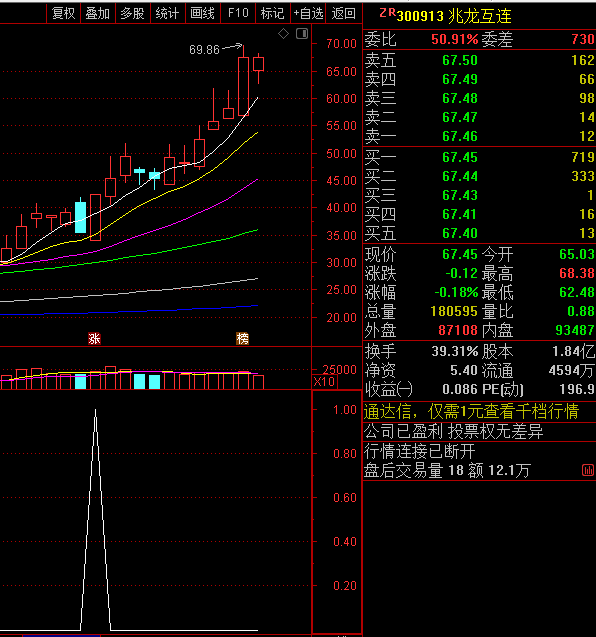The width and height of the screenshot is (596, 637).
Task: Open the 复权 menu
Action: pyautogui.click(x=63, y=13)
